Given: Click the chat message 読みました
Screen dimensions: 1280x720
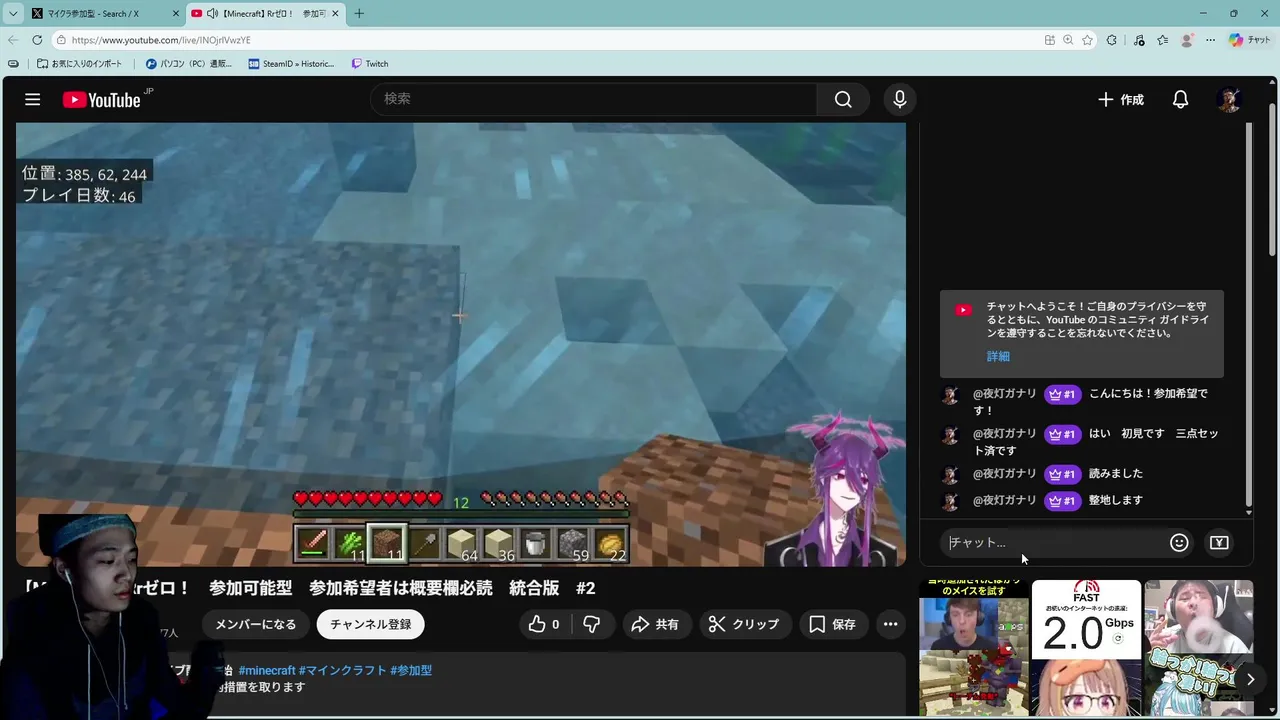Looking at the screenshot, I should 1116,473.
